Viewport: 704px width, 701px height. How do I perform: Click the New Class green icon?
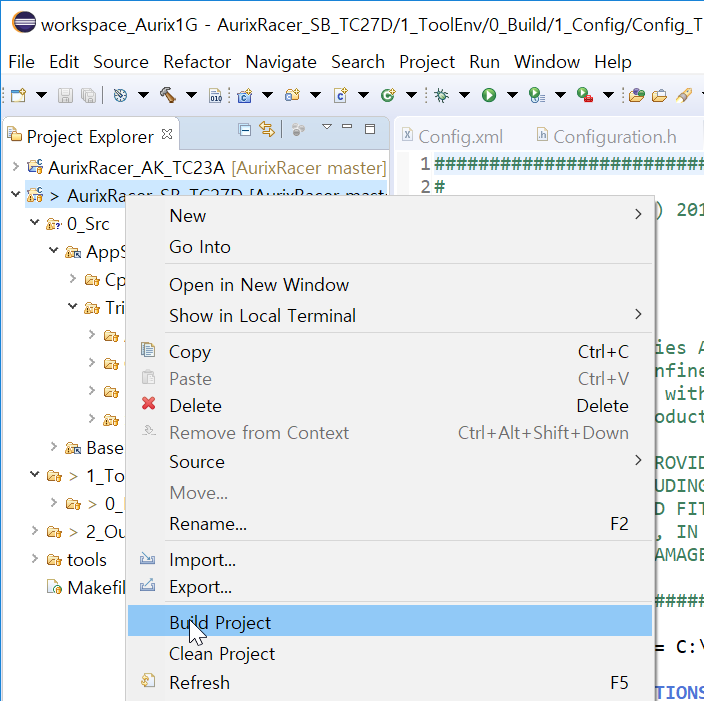(388, 95)
